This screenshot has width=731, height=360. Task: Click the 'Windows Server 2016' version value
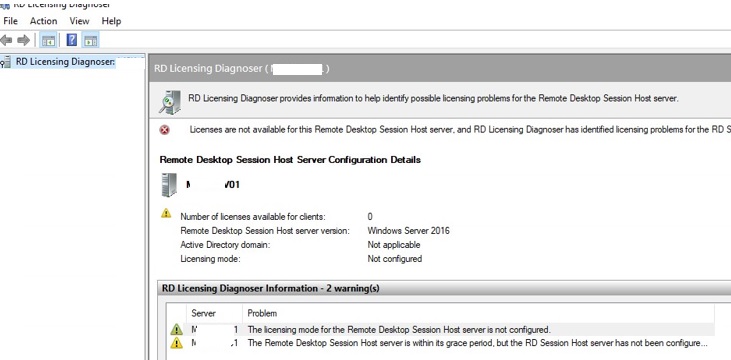[x=408, y=230]
